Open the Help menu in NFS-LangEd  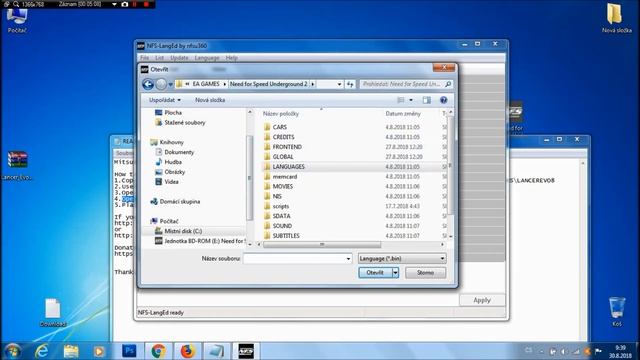click(x=231, y=58)
